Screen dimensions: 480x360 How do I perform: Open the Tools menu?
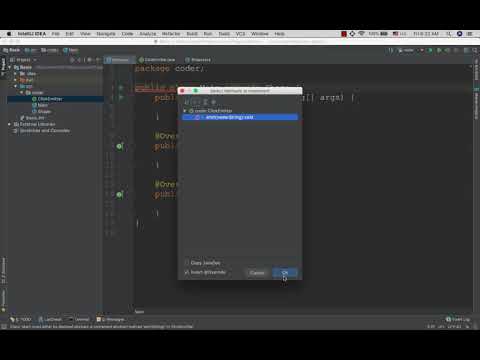224,34
